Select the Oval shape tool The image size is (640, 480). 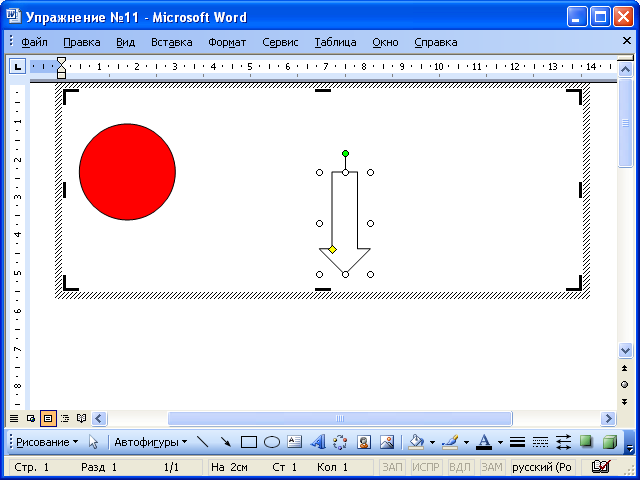pyautogui.click(x=272, y=442)
